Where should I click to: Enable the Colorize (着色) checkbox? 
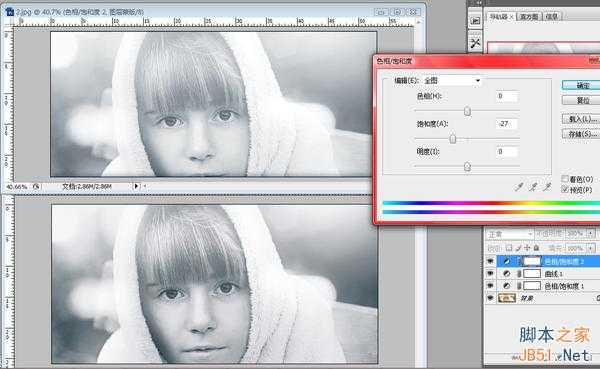click(565, 179)
